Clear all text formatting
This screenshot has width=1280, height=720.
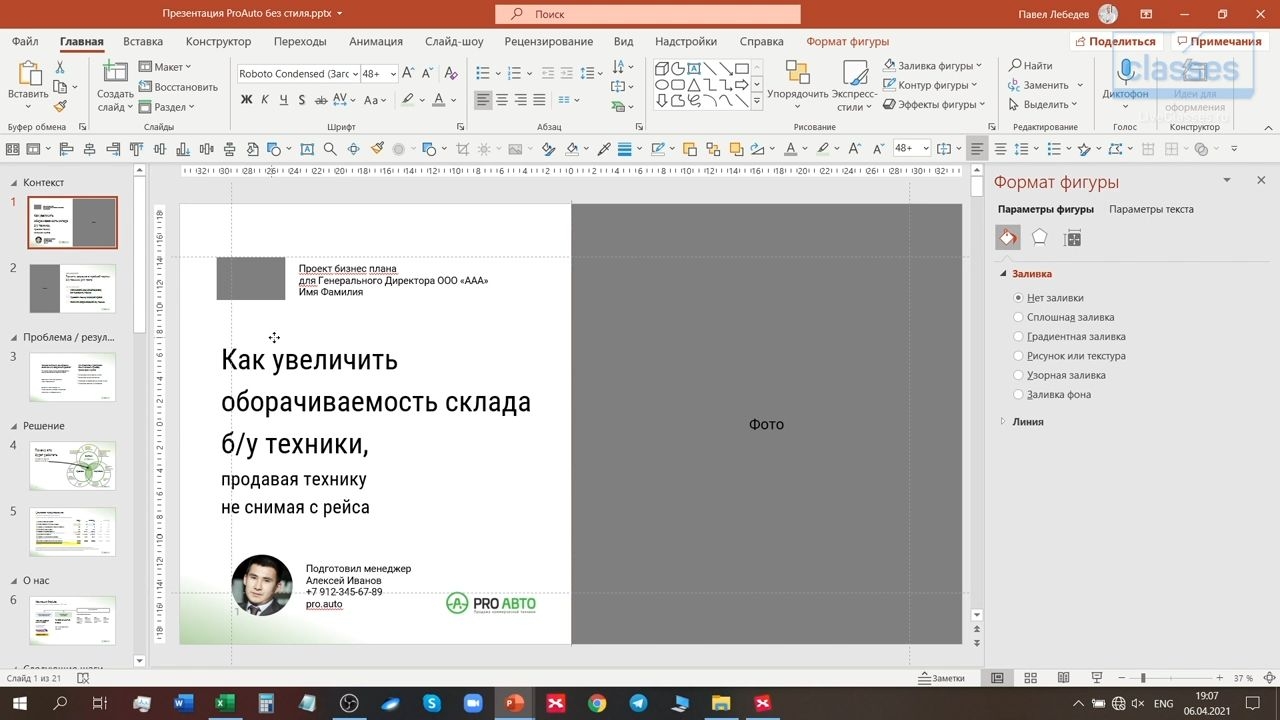point(450,74)
